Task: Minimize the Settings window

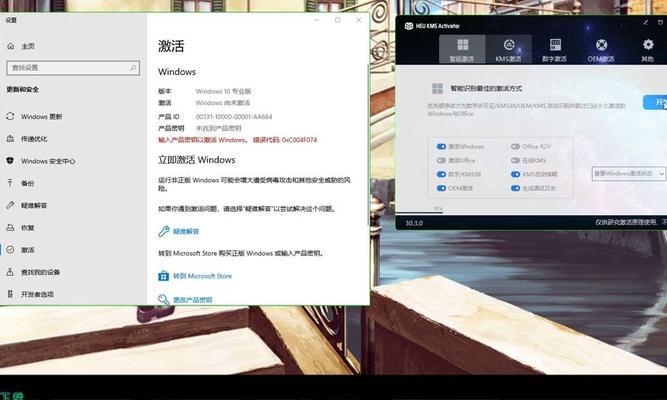Action: click(316, 20)
